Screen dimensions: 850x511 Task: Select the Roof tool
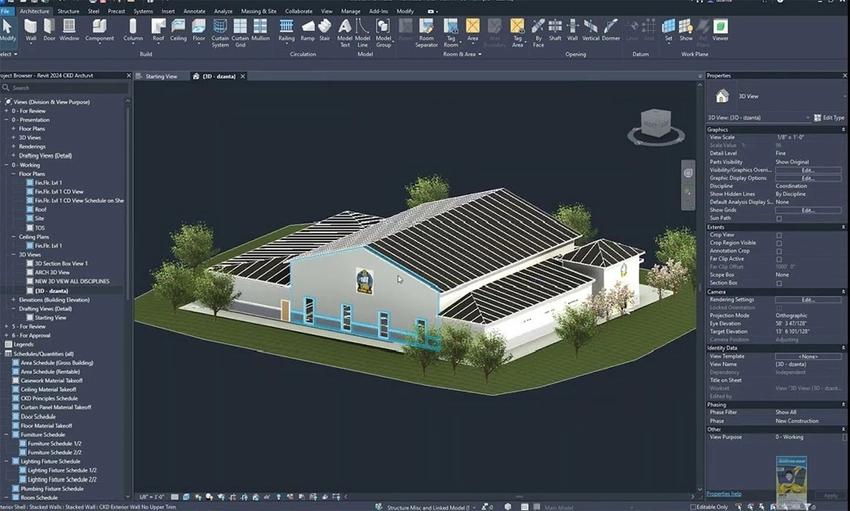159,28
